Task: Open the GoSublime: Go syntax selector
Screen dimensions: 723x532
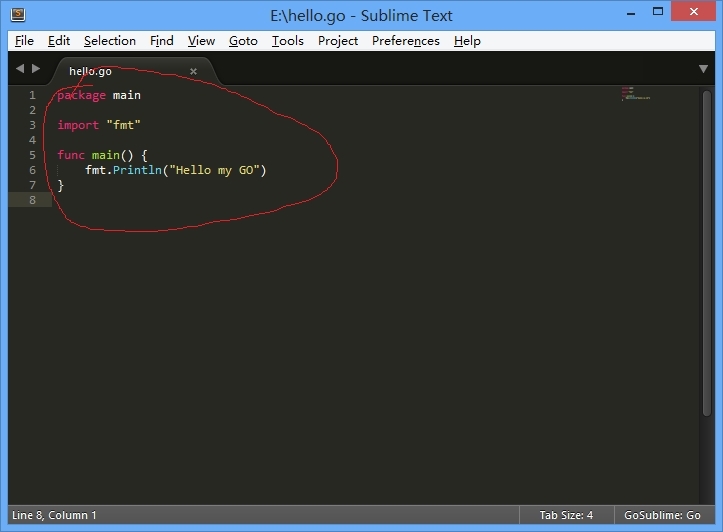Action: 663,515
